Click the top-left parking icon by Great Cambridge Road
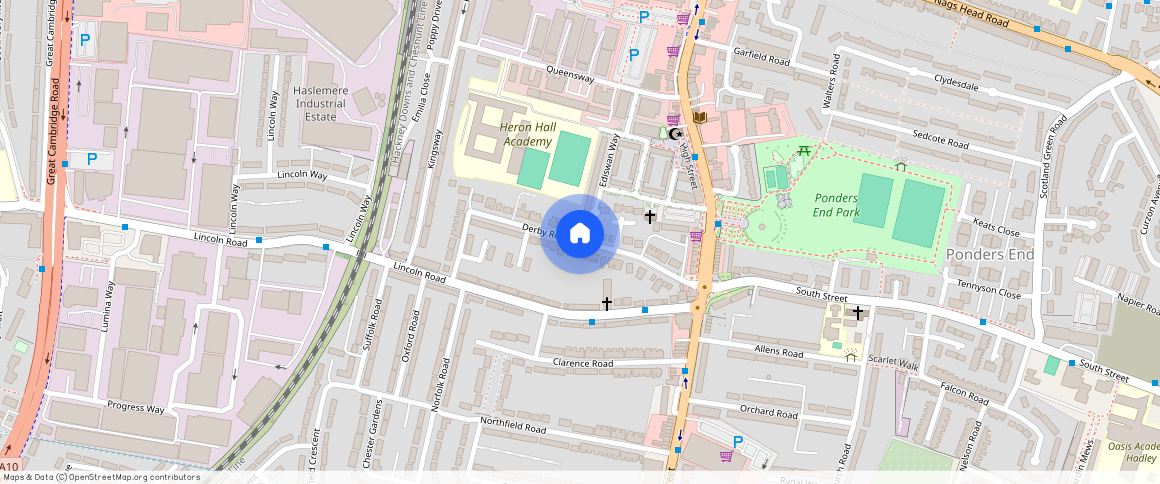Screen dimensions: 1160x484 click(x=85, y=40)
